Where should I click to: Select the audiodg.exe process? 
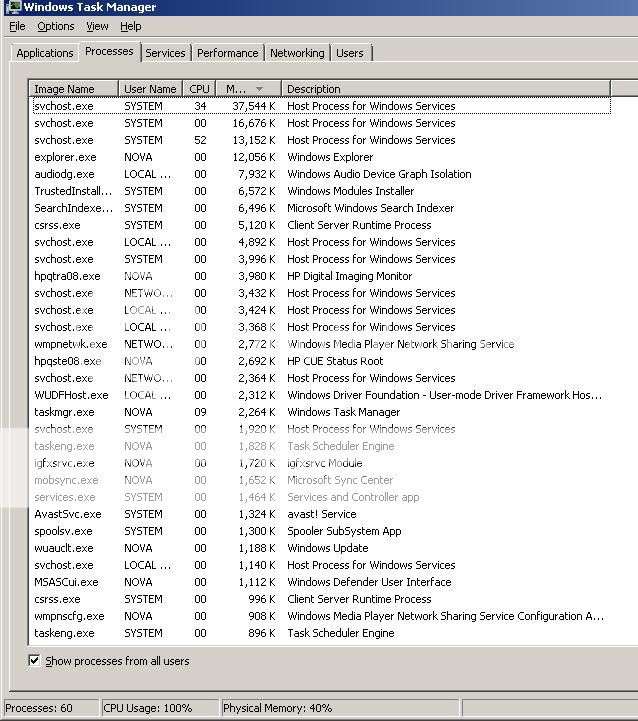[x=322, y=174]
